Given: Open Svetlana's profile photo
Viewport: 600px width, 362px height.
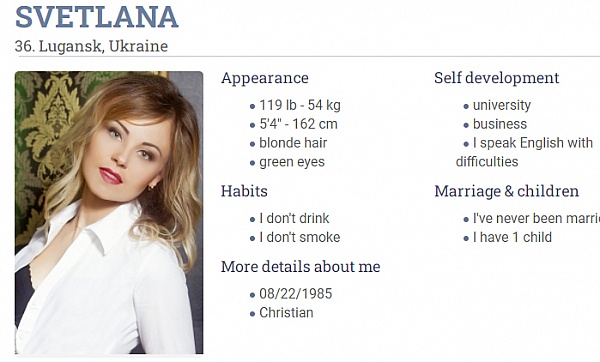Looking at the screenshot, I should point(109,212).
